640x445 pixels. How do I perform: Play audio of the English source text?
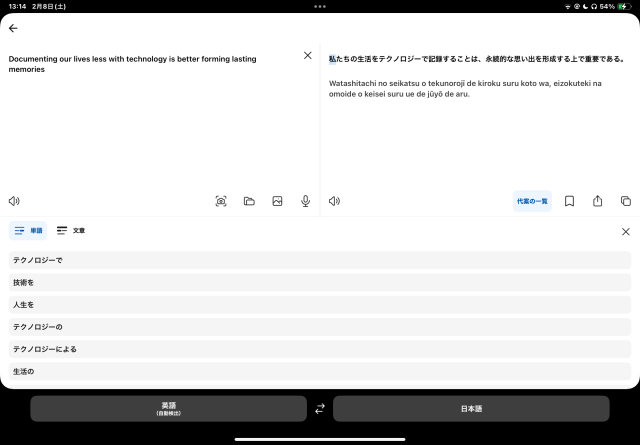pyautogui.click(x=14, y=201)
